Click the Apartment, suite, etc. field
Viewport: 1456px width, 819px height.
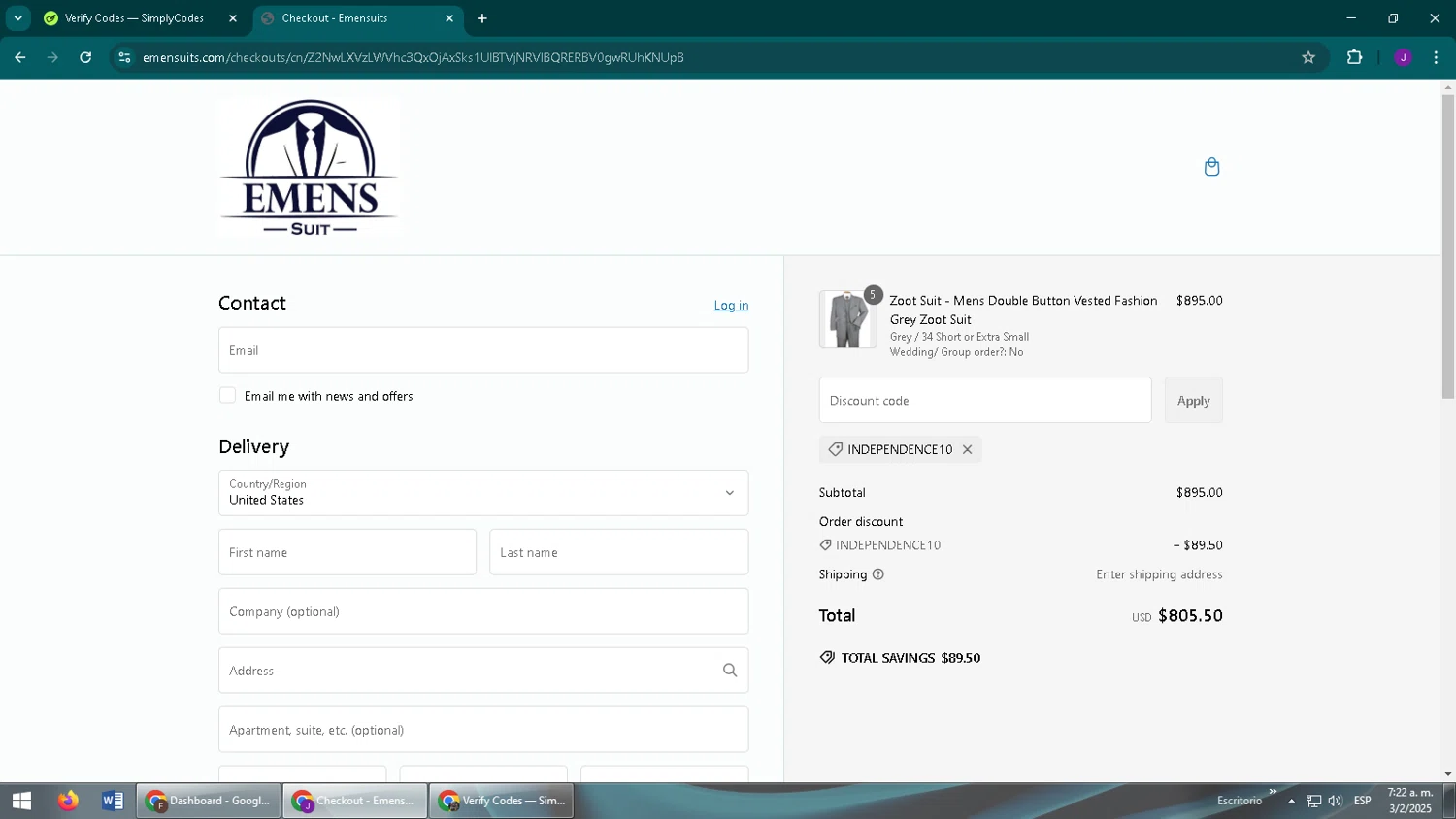pyautogui.click(x=483, y=730)
